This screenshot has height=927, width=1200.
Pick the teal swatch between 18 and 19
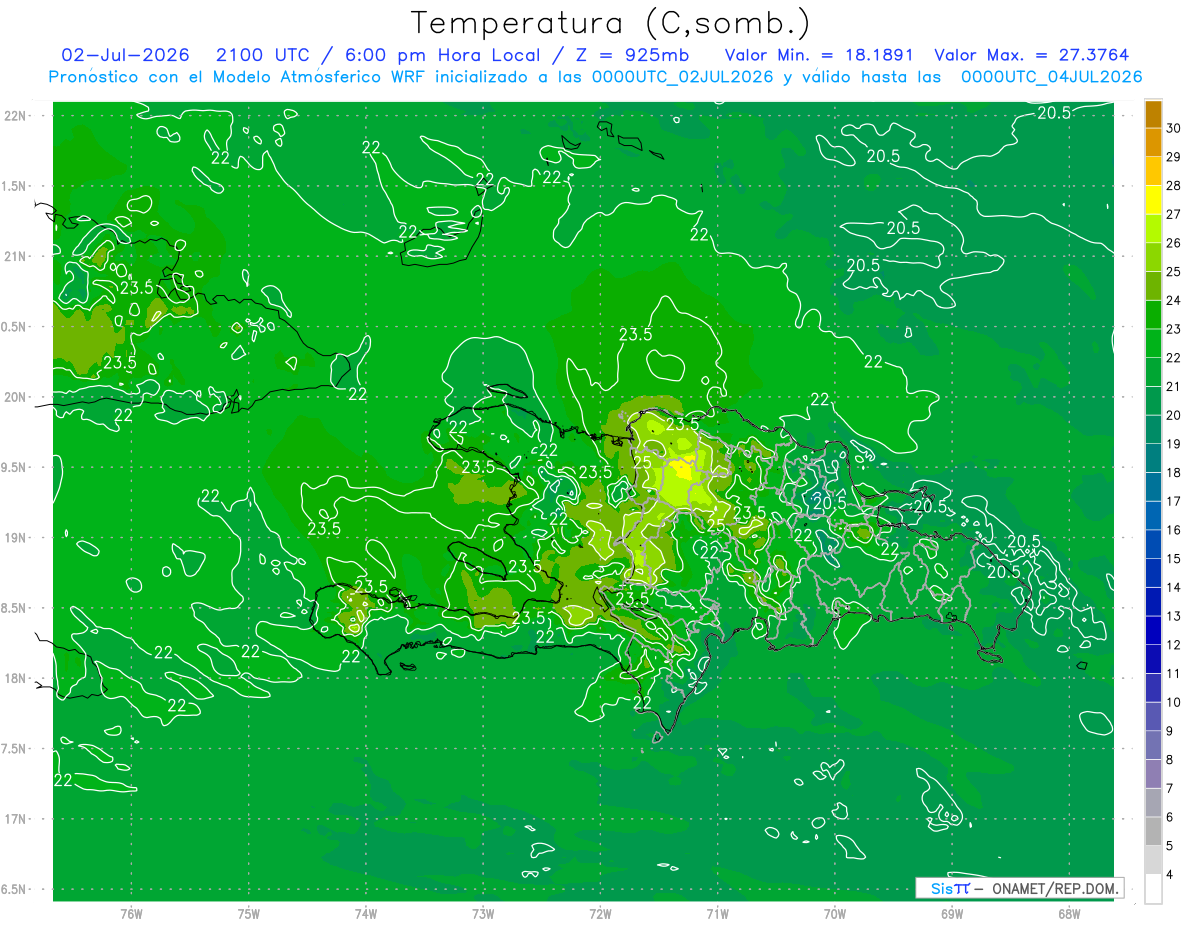tap(1153, 458)
